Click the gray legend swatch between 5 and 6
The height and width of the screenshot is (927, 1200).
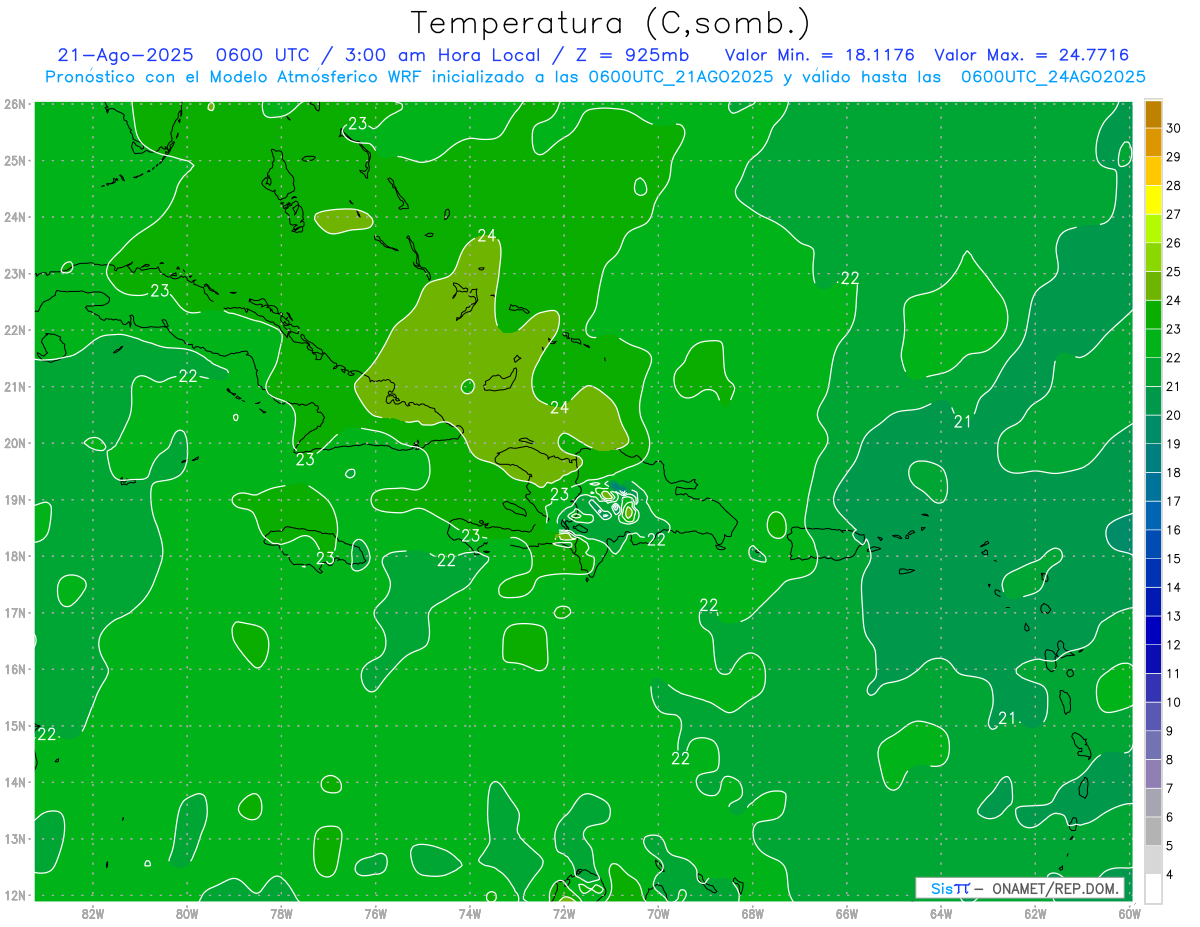1153,831
